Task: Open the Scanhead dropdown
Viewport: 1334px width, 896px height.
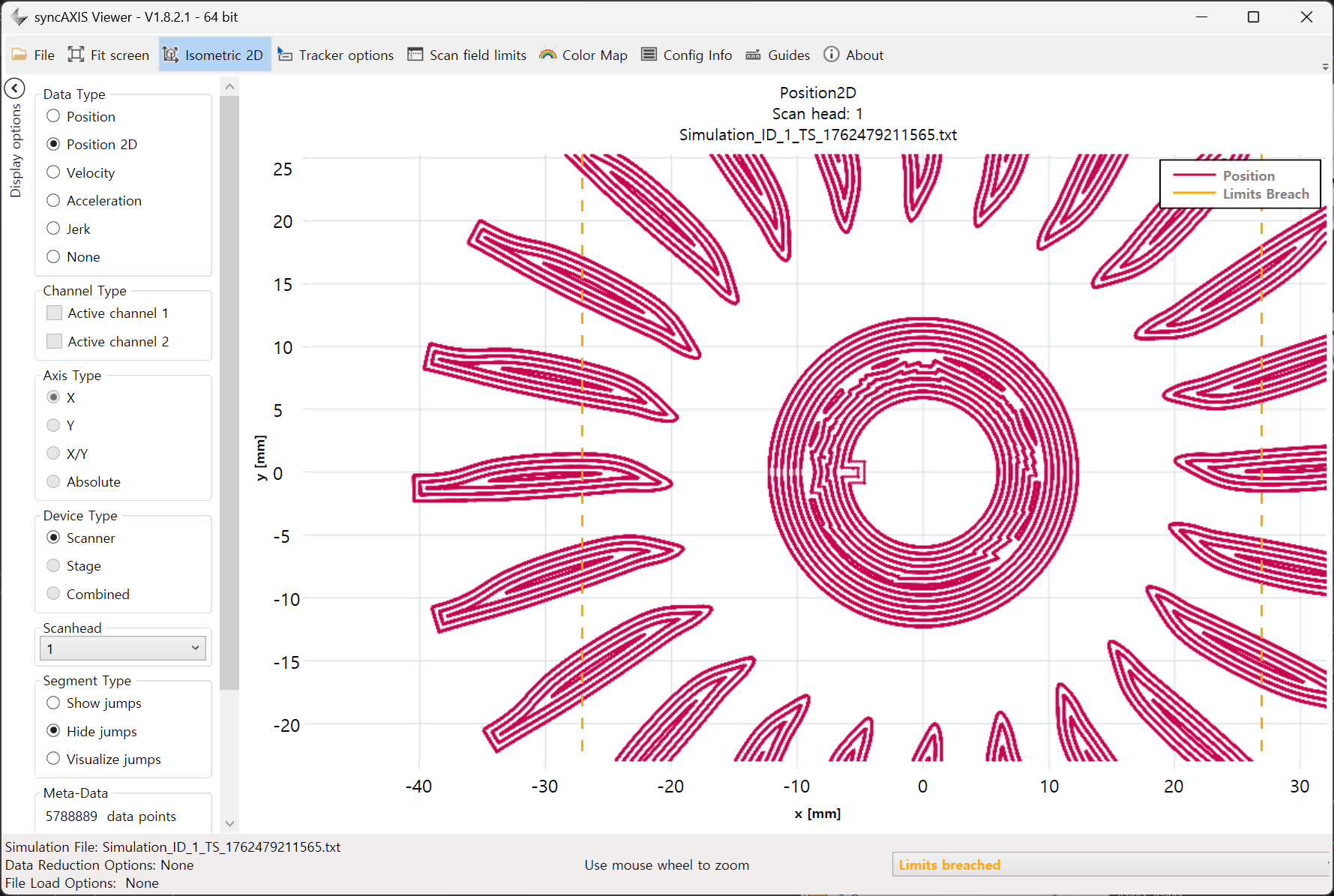Action: point(123,648)
